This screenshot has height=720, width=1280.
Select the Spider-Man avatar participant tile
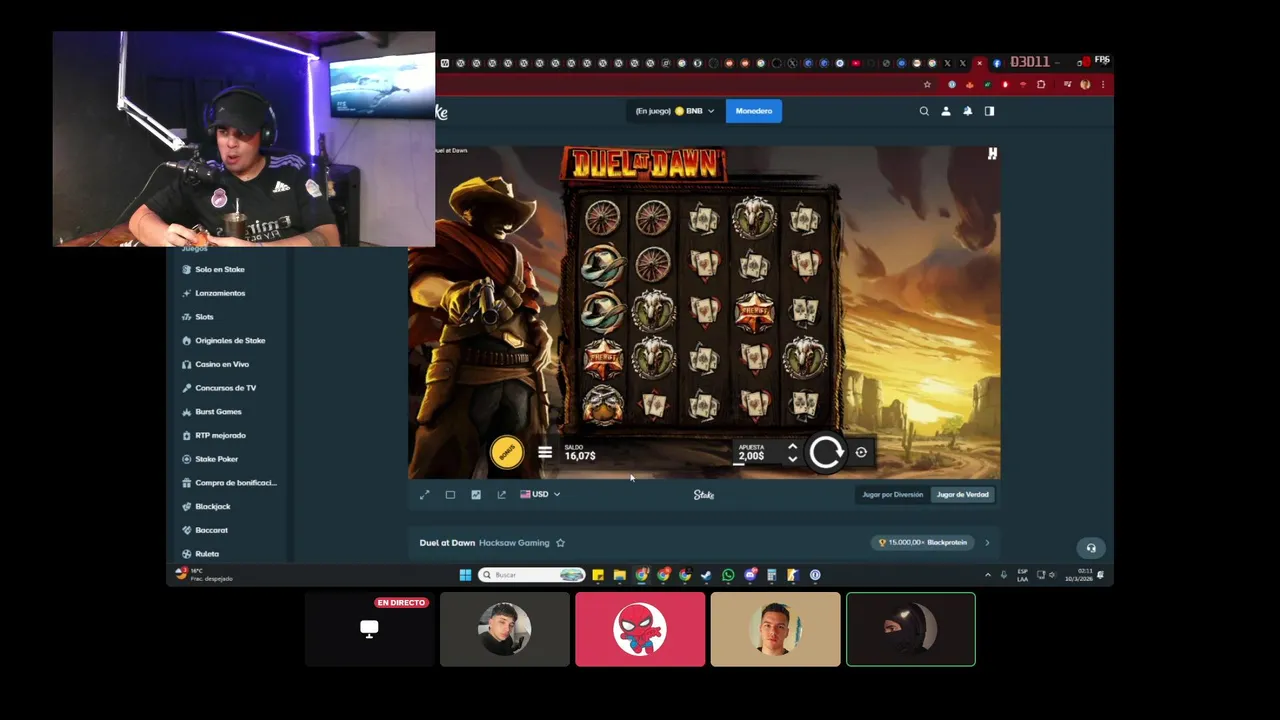[640, 629]
